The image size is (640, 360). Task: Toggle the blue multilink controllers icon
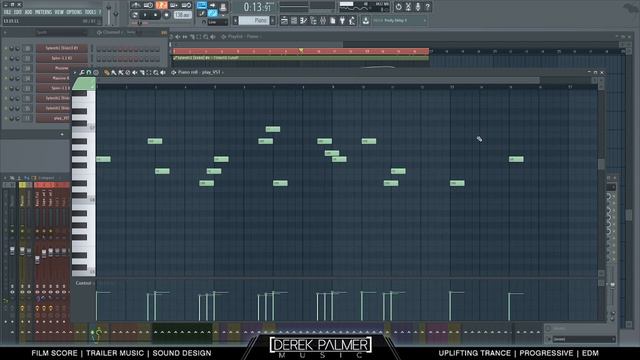pos(212,13)
